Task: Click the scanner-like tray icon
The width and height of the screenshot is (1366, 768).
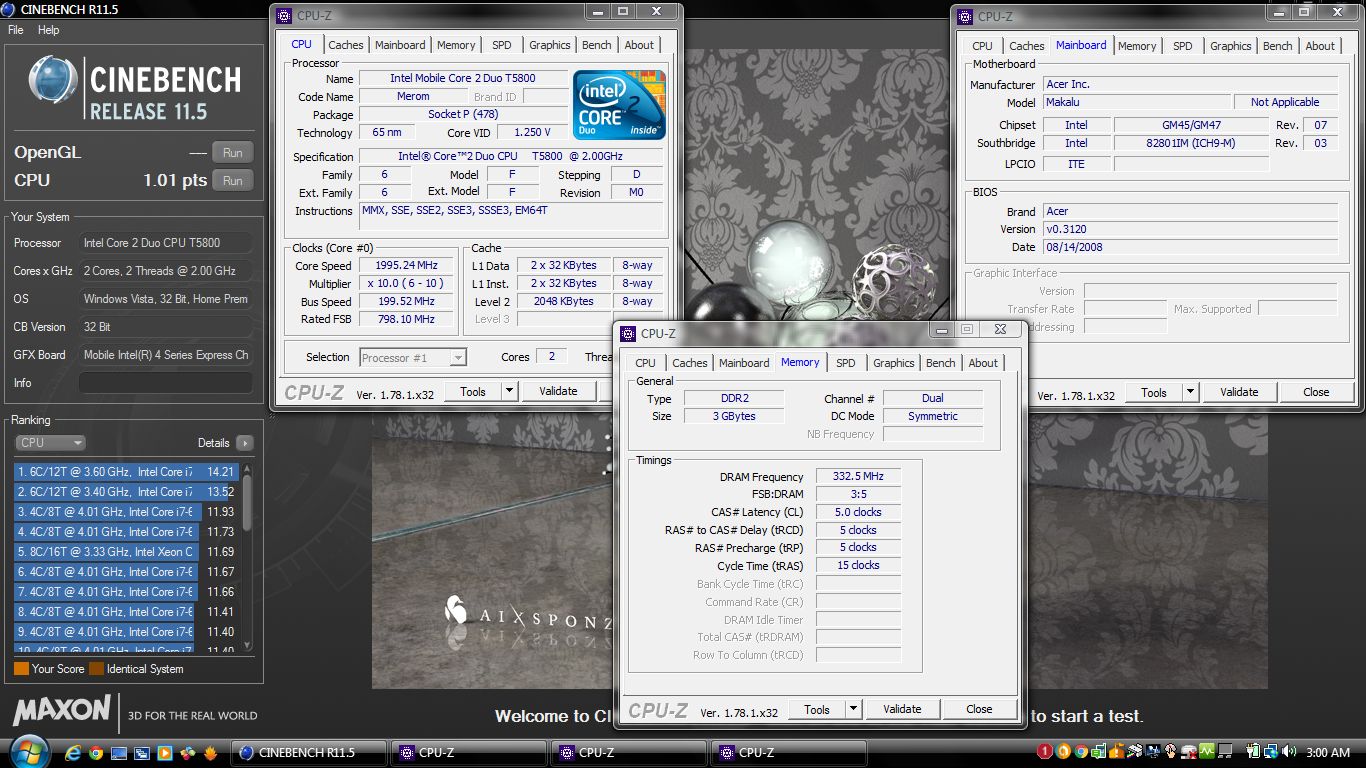Action: tap(1135, 751)
